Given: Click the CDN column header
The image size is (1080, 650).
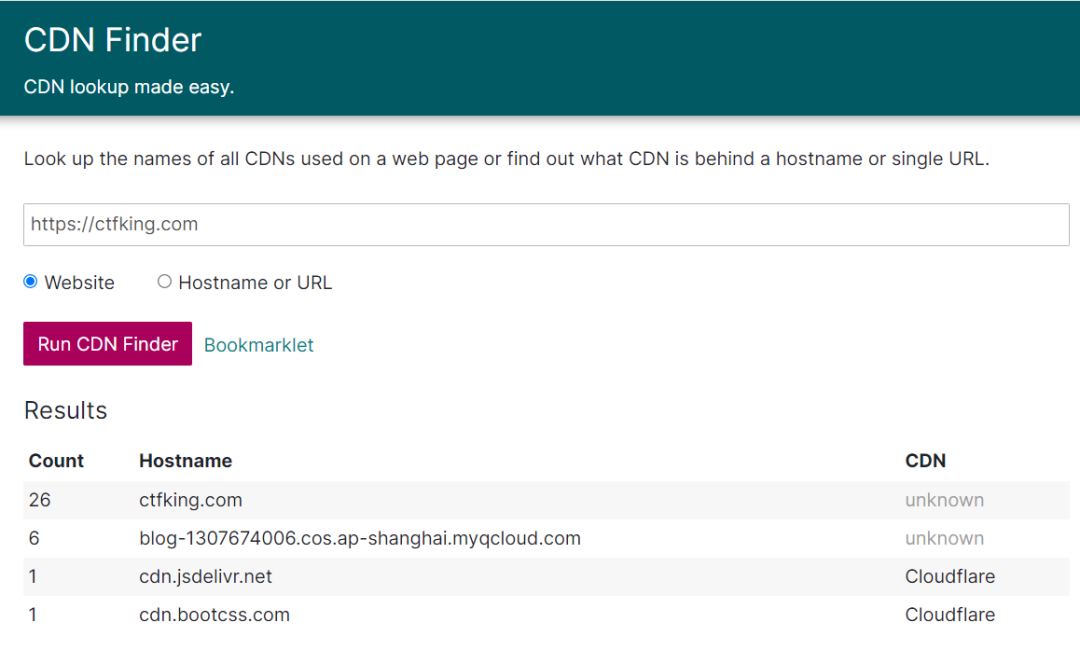Looking at the screenshot, I should (x=925, y=461).
